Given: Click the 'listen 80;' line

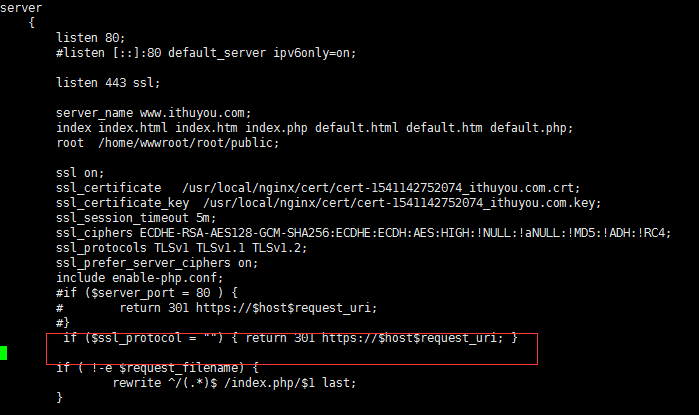Looking at the screenshot, I should (90, 38).
